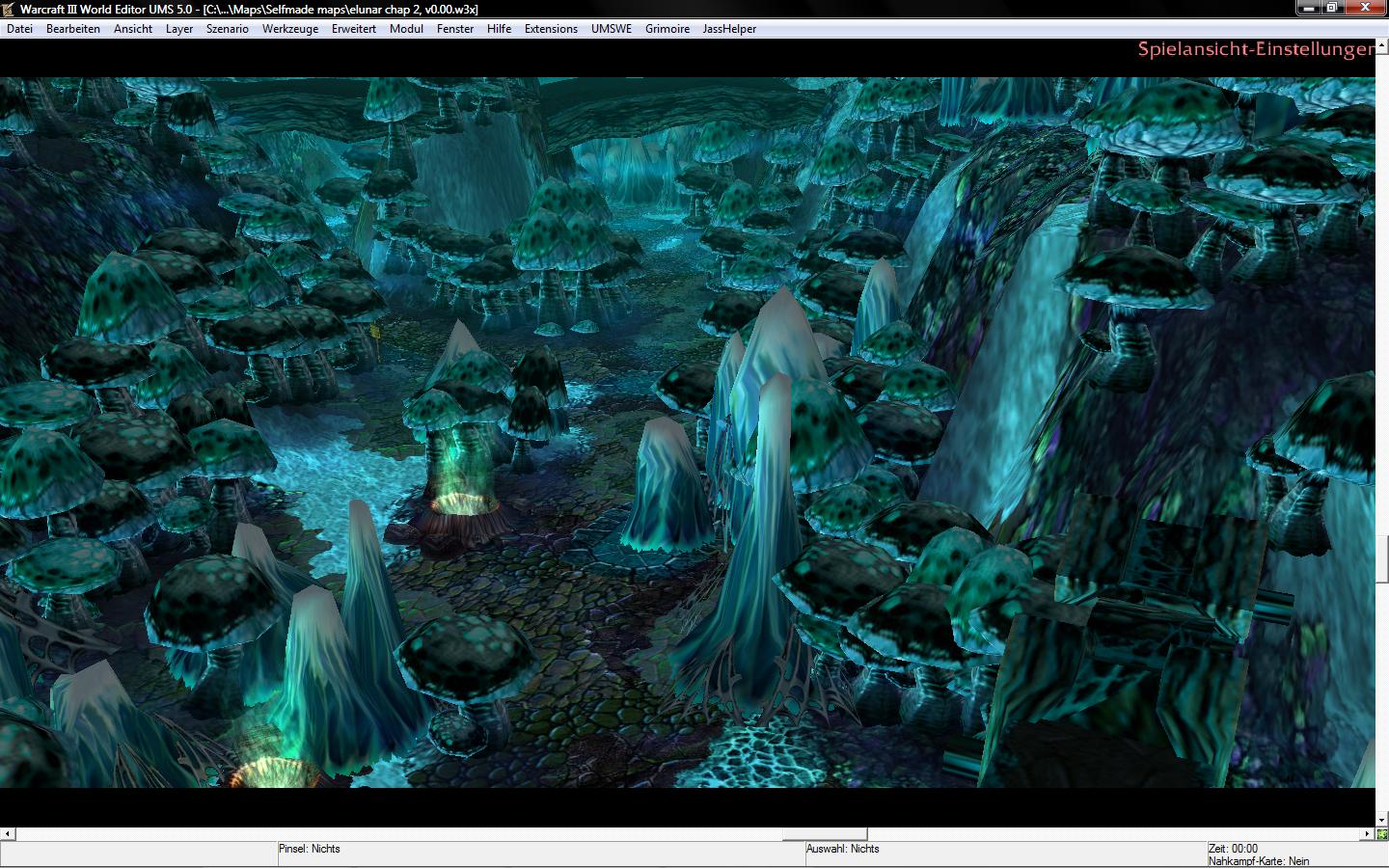Open the Szenario menu

point(228,29)
